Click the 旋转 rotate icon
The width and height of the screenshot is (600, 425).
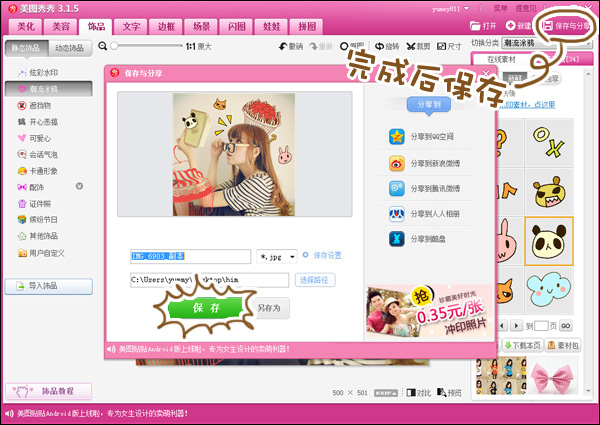coord(379,46)
